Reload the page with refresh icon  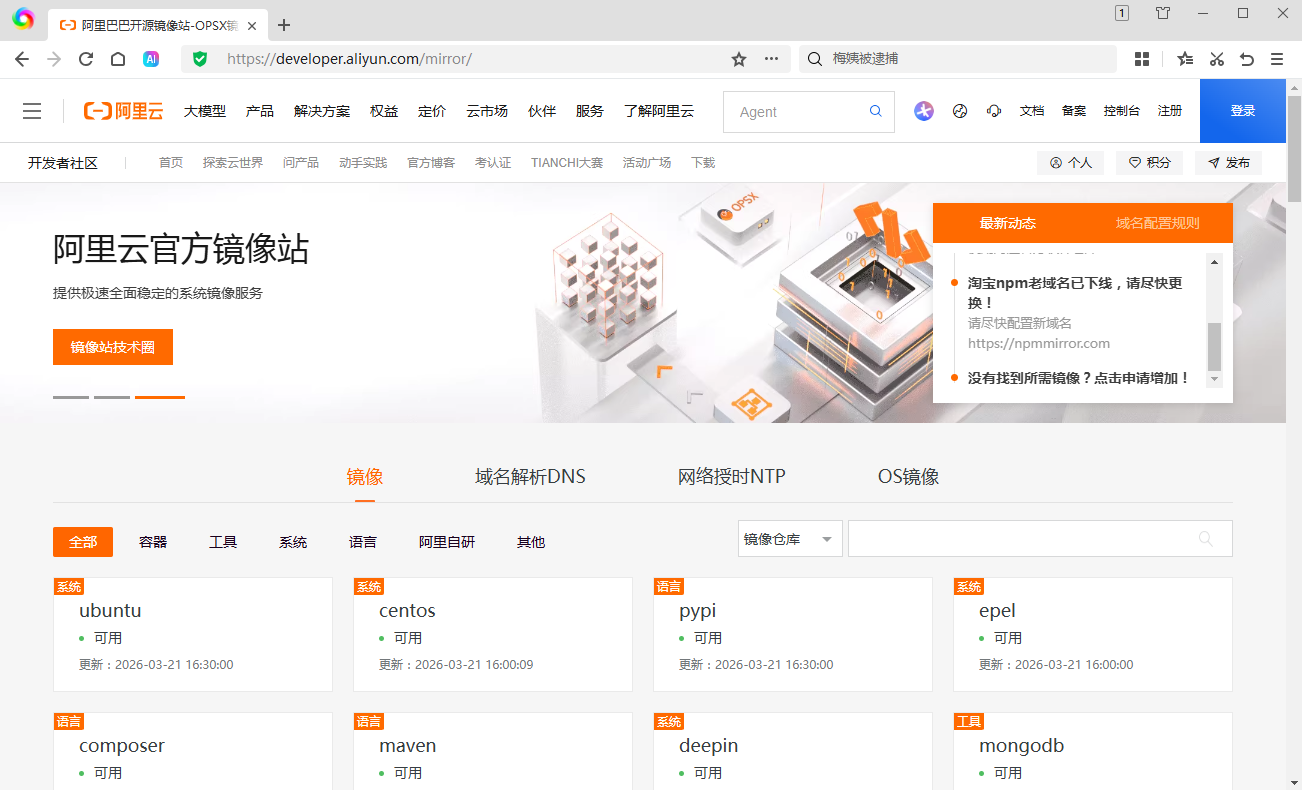pyautogui.click(x=86, y=59)
